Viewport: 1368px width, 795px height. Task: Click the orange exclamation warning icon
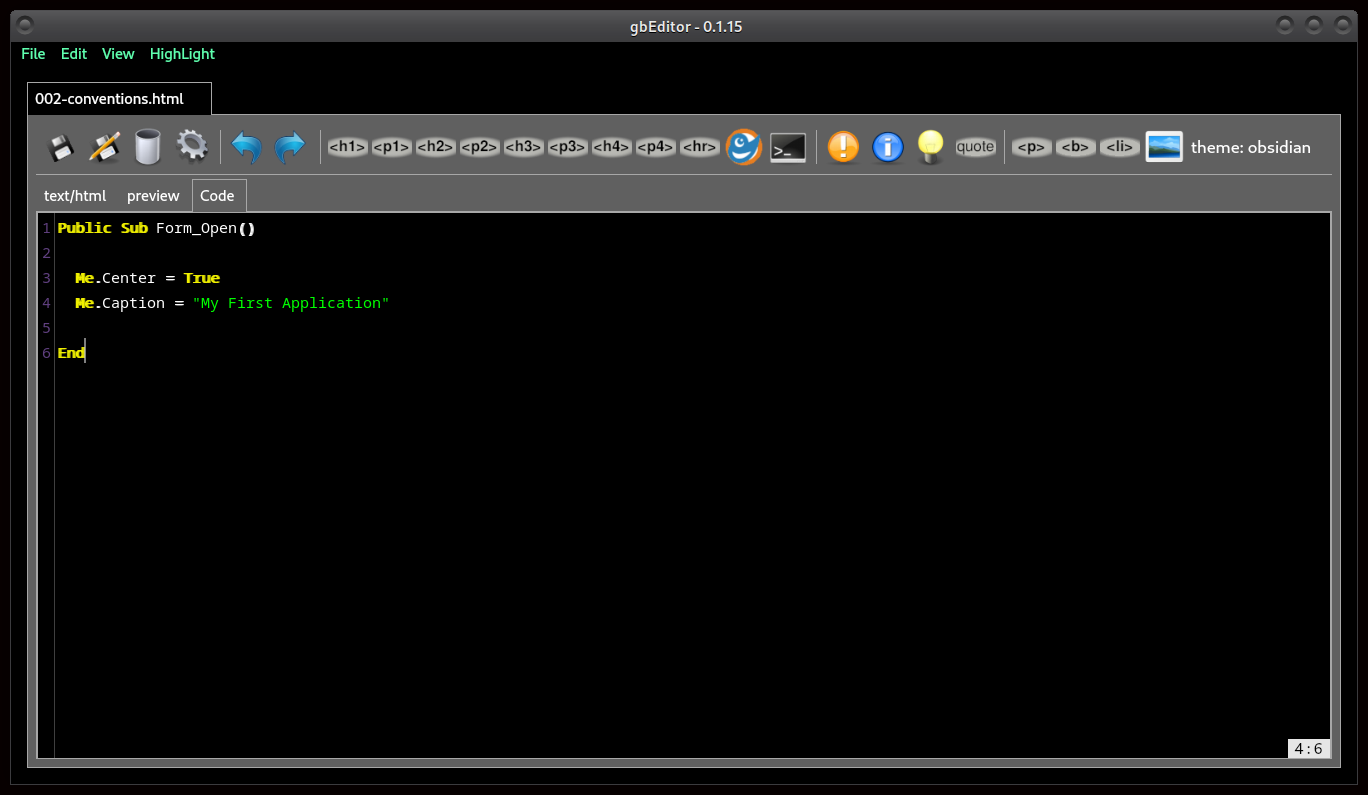point(843,147)
